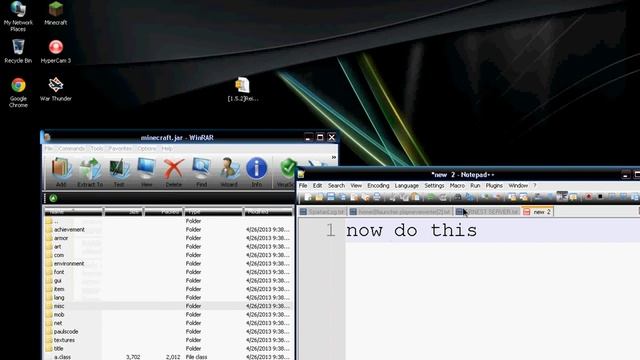Open the Commands menu in WinRAR
The width and height of the screenshot is (640, 360).
coord(71,149)
